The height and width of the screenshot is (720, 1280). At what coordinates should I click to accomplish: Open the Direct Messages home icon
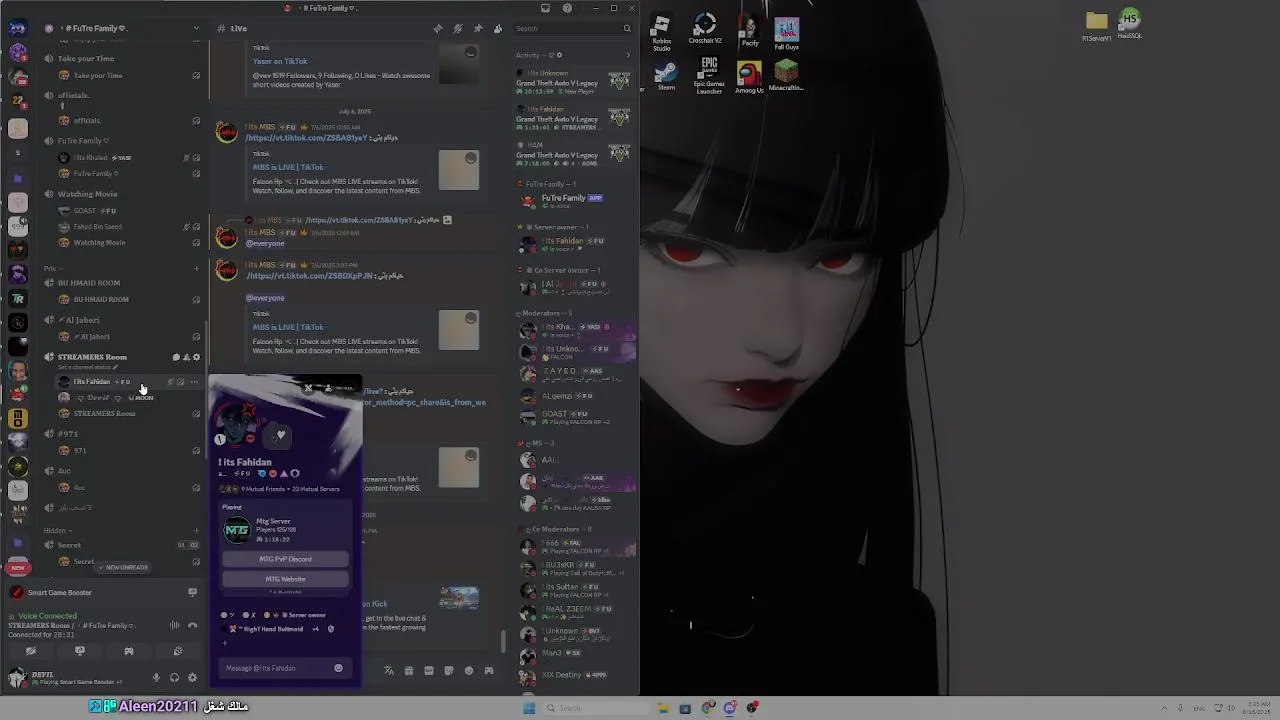18,28
